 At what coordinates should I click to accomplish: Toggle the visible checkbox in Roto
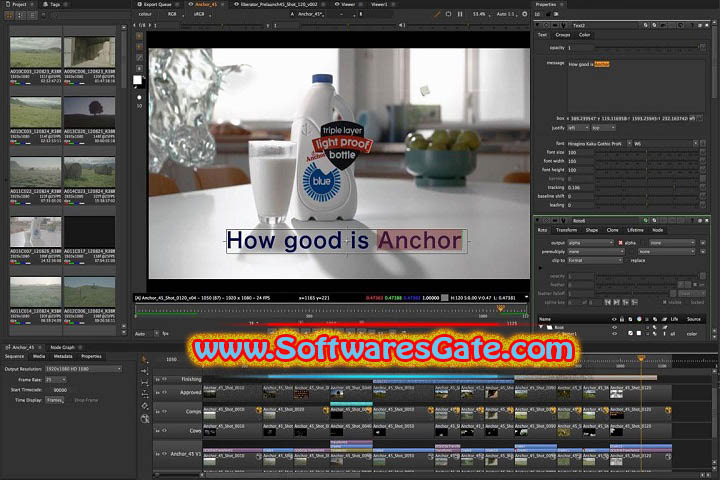pos(665,302)
